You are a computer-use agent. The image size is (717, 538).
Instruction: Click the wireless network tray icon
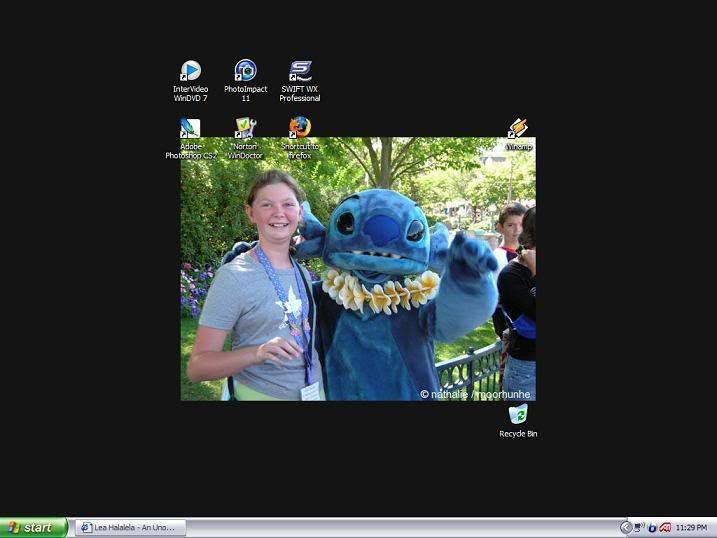(x=639, y=528)
